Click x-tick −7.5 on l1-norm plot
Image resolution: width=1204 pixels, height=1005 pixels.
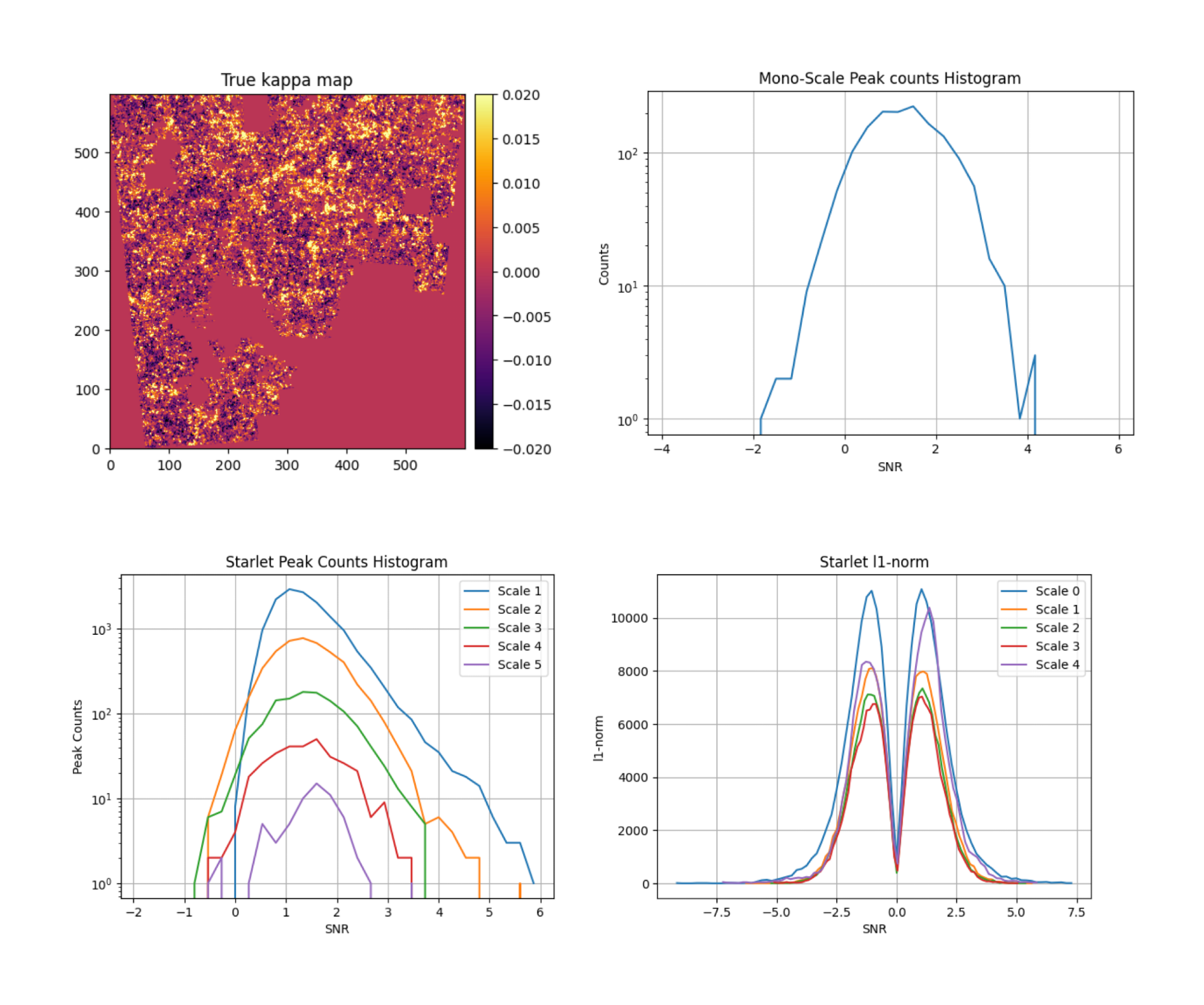[716, 913]
